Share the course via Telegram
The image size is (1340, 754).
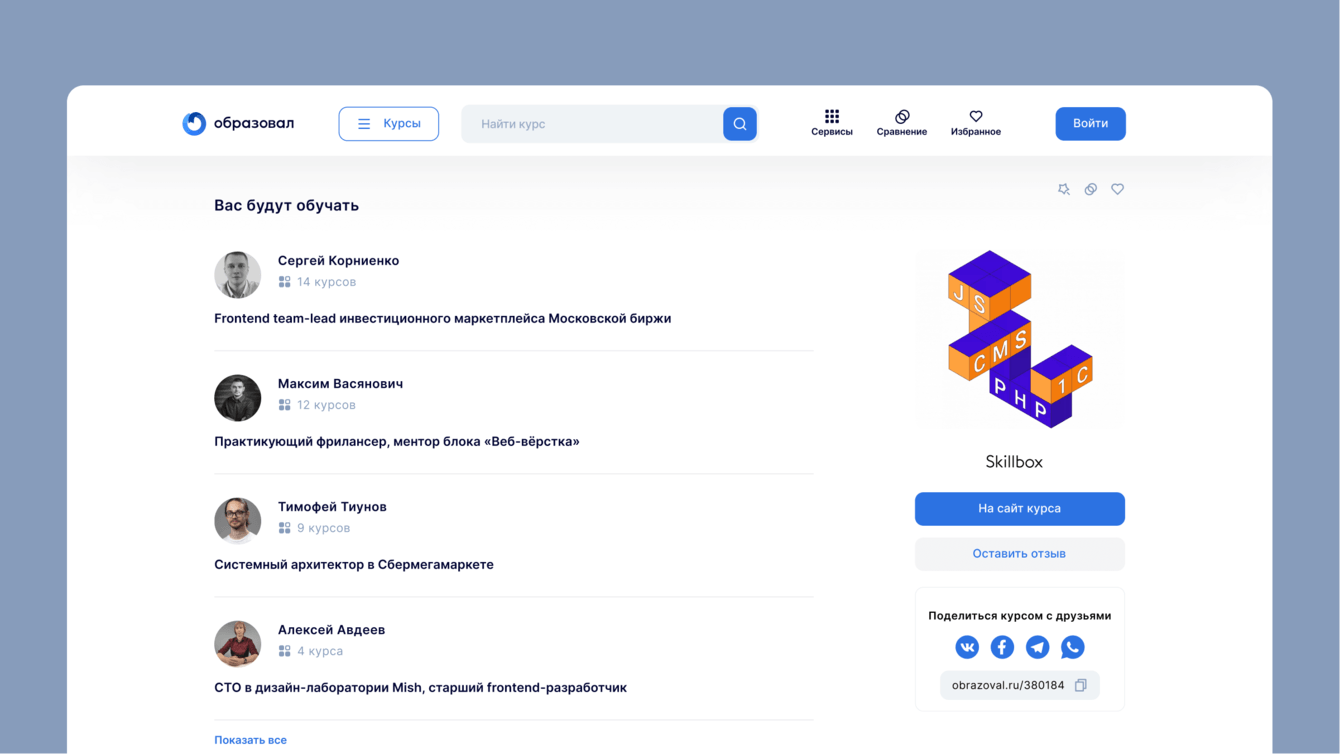[x=1038, y=647]
